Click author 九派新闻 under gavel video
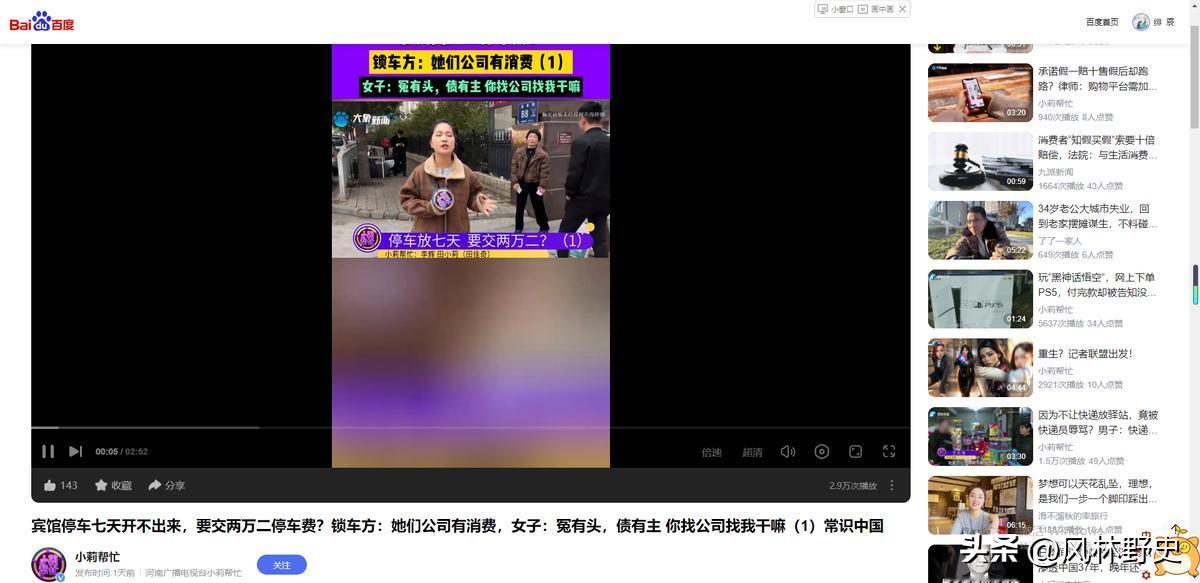This screenshot has height=583, width=1200. 1055,172
